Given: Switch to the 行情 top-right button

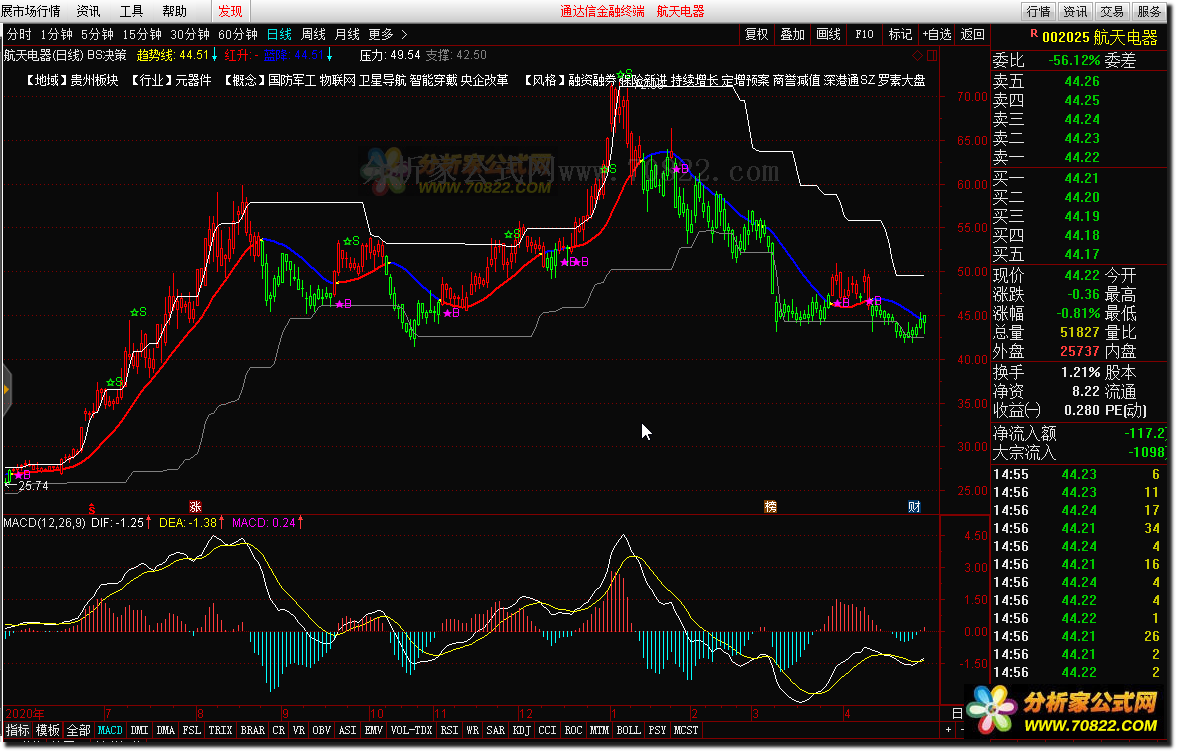Looking at the screenshot, I should [x=1039, y=11].
